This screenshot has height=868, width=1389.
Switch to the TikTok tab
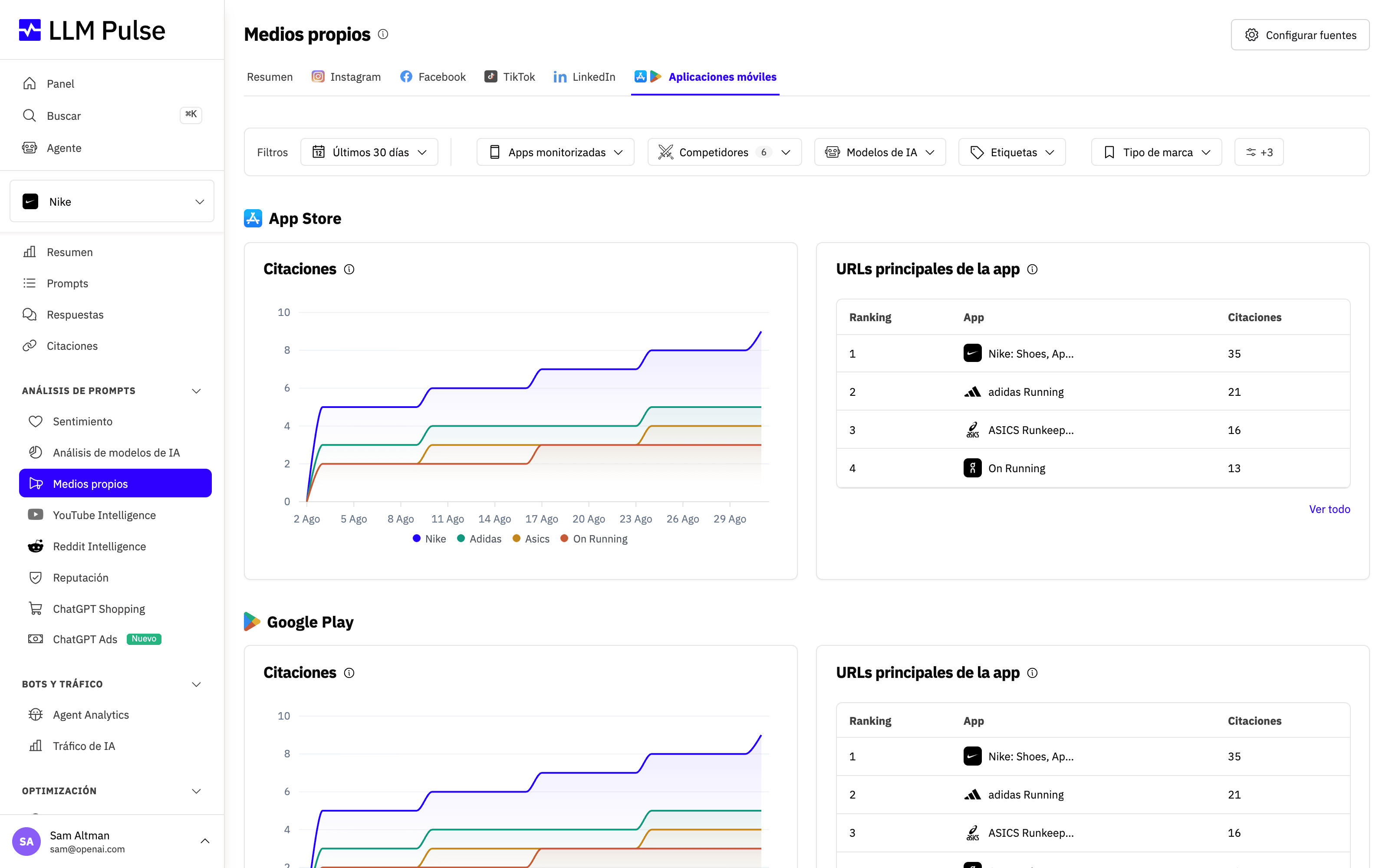click(x=510, y=76)
